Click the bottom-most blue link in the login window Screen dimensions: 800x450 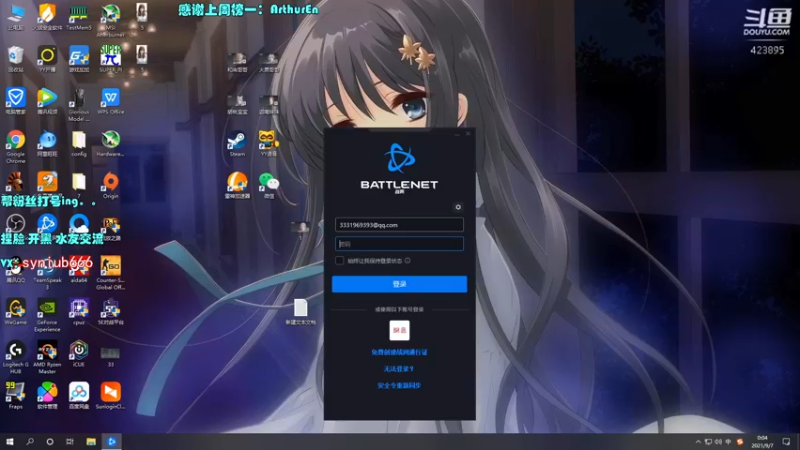pos(399,386)
